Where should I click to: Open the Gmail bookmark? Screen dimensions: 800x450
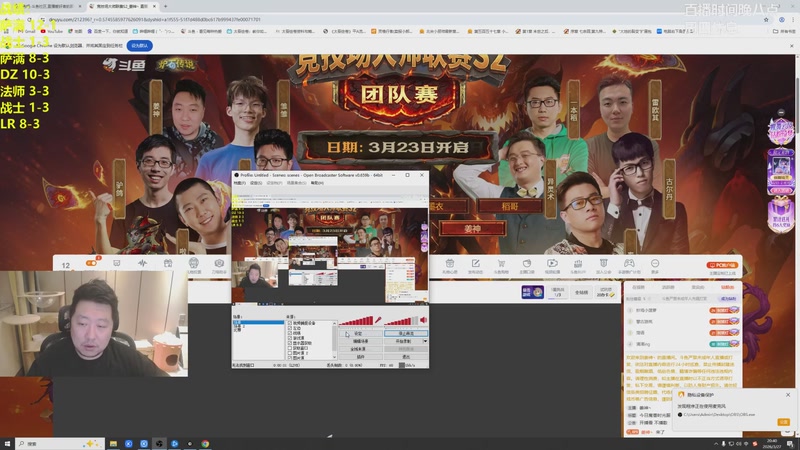tap(27, 31)
